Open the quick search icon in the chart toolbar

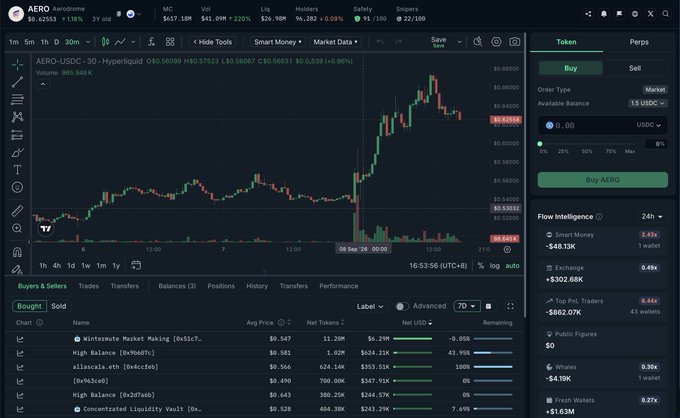[477, 42]
